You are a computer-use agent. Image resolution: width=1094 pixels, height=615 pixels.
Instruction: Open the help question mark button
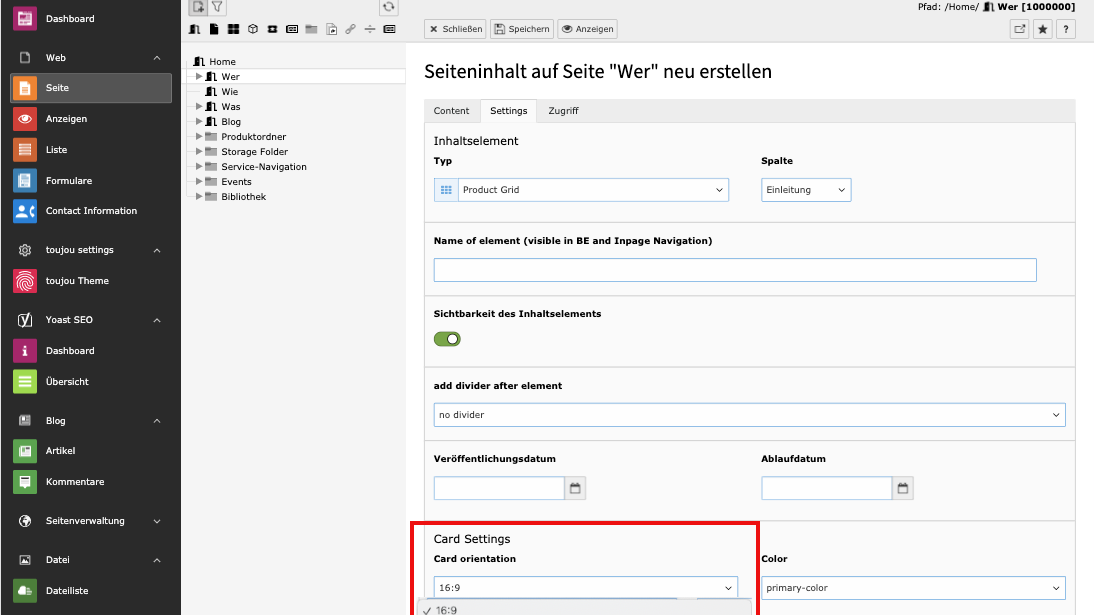tap(1065, 29)
